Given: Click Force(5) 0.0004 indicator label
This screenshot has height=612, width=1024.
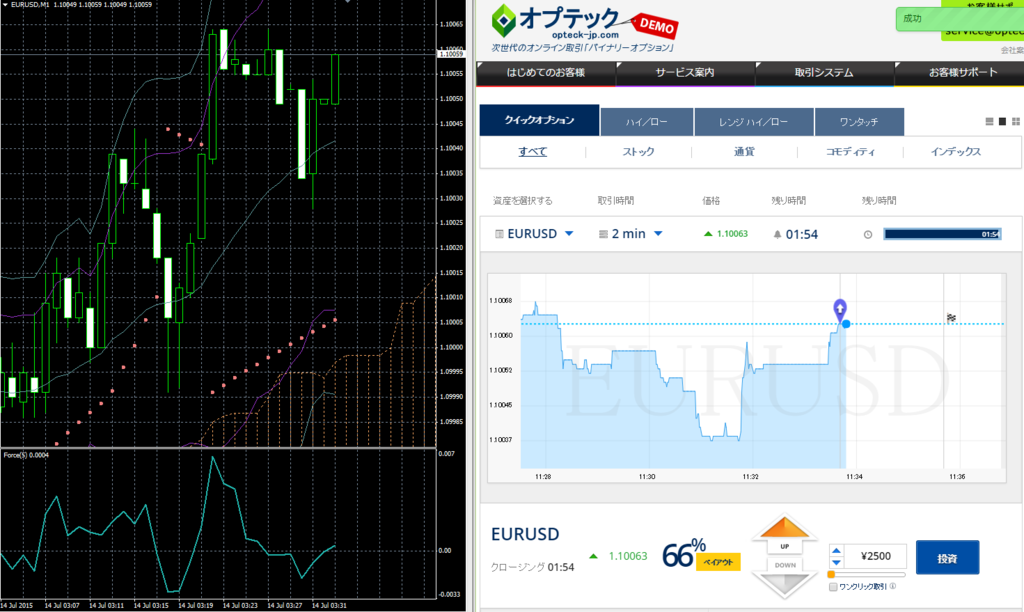Looking at the screenshot, I should click(26, 455).
